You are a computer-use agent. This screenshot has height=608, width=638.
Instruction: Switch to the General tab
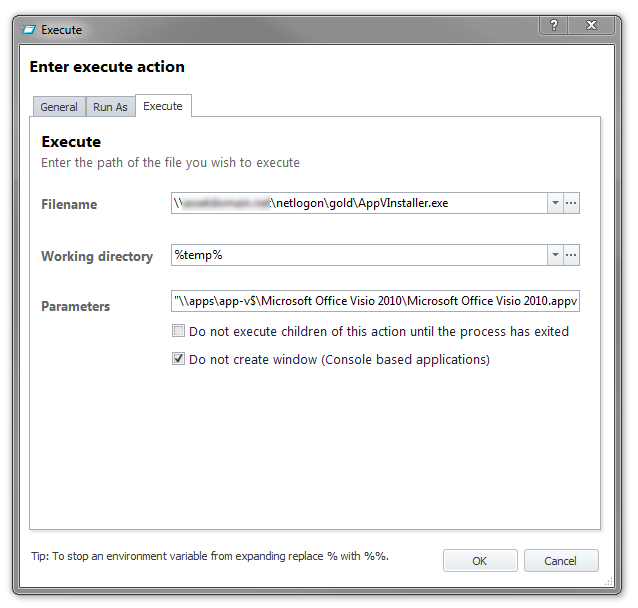click(x=59, y=107)
